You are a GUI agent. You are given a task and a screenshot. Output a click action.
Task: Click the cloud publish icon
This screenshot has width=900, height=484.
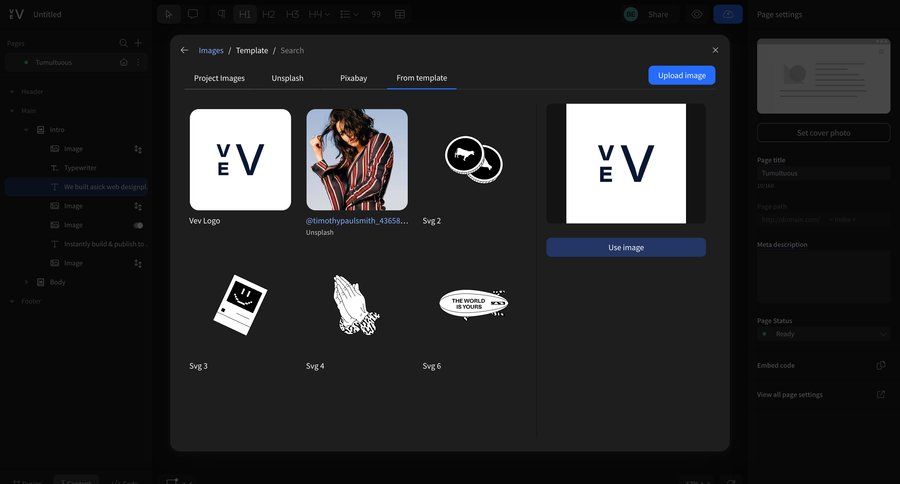728,14
